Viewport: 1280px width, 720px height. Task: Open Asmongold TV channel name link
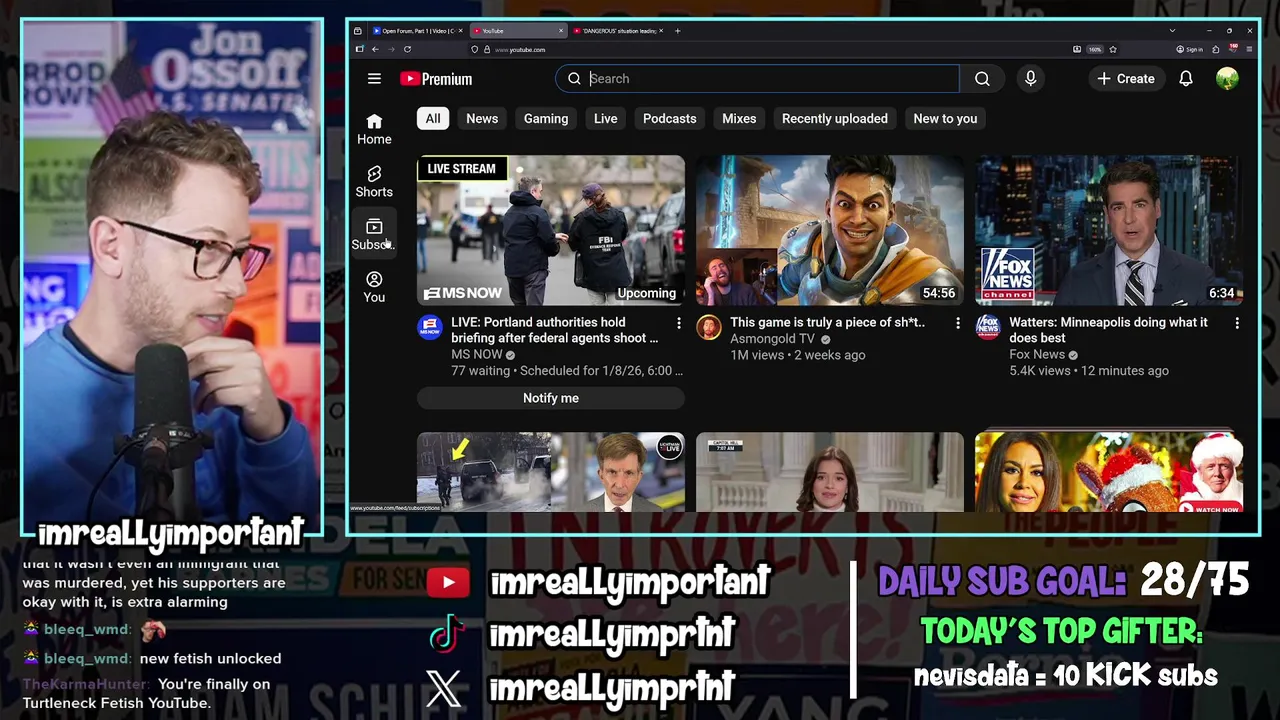[x=773, y=339]
